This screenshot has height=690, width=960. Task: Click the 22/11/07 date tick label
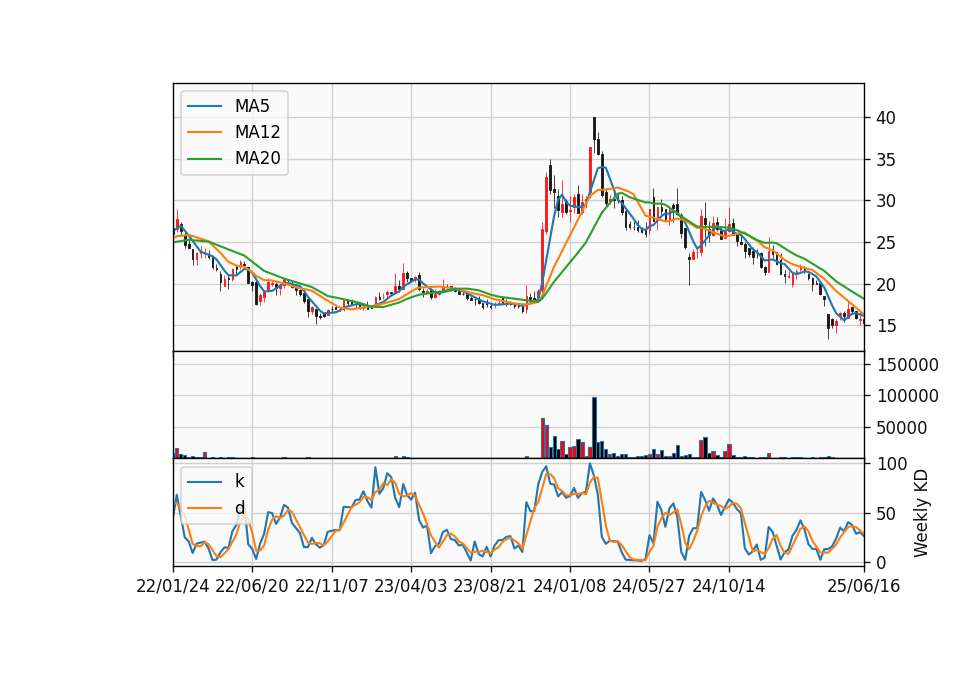[332, 586]
